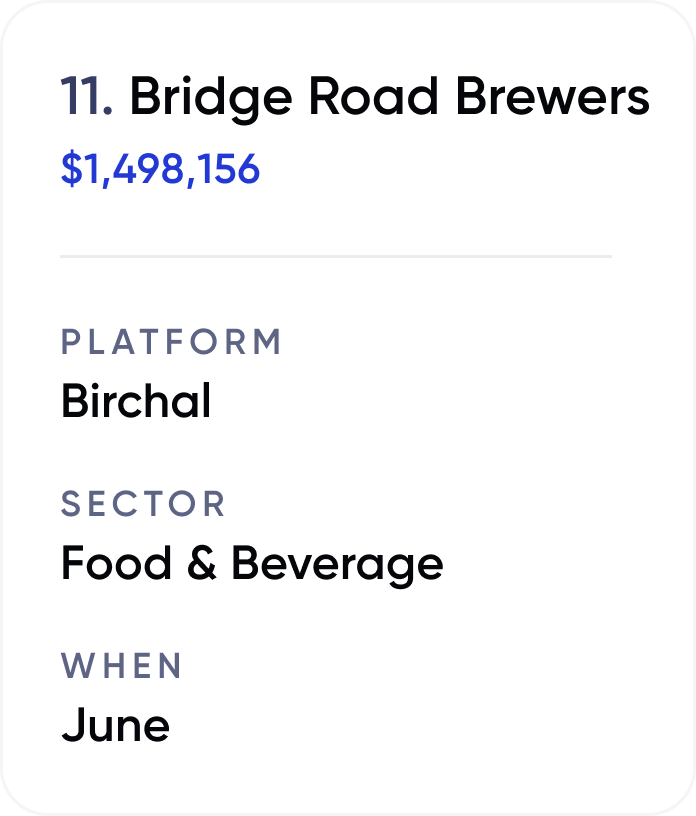Click the letter M in PLATFORM
The image size is (696, 816).
(268, 342)
